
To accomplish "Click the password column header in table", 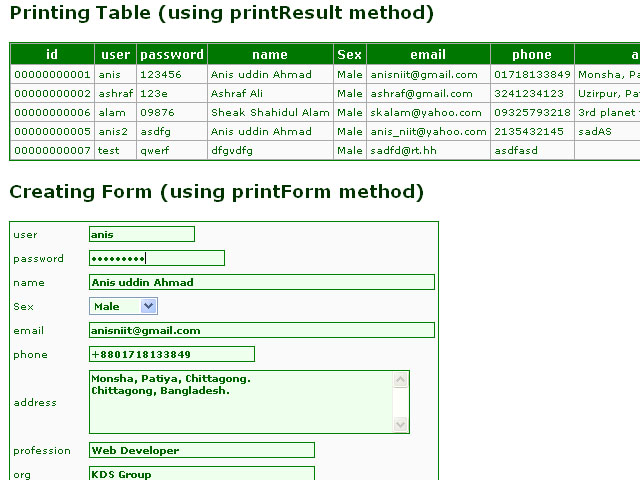I will click(x=171, y=55).
